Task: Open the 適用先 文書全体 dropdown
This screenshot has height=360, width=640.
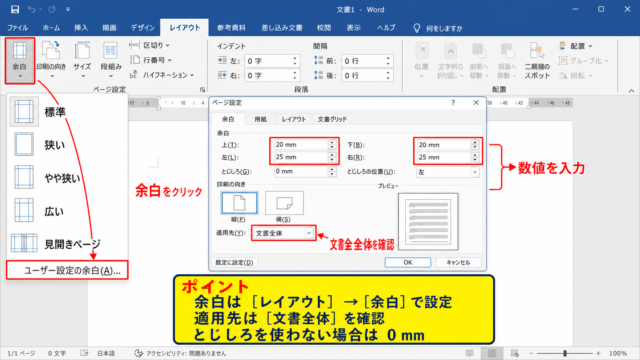Action: click(x=283, y=233)
